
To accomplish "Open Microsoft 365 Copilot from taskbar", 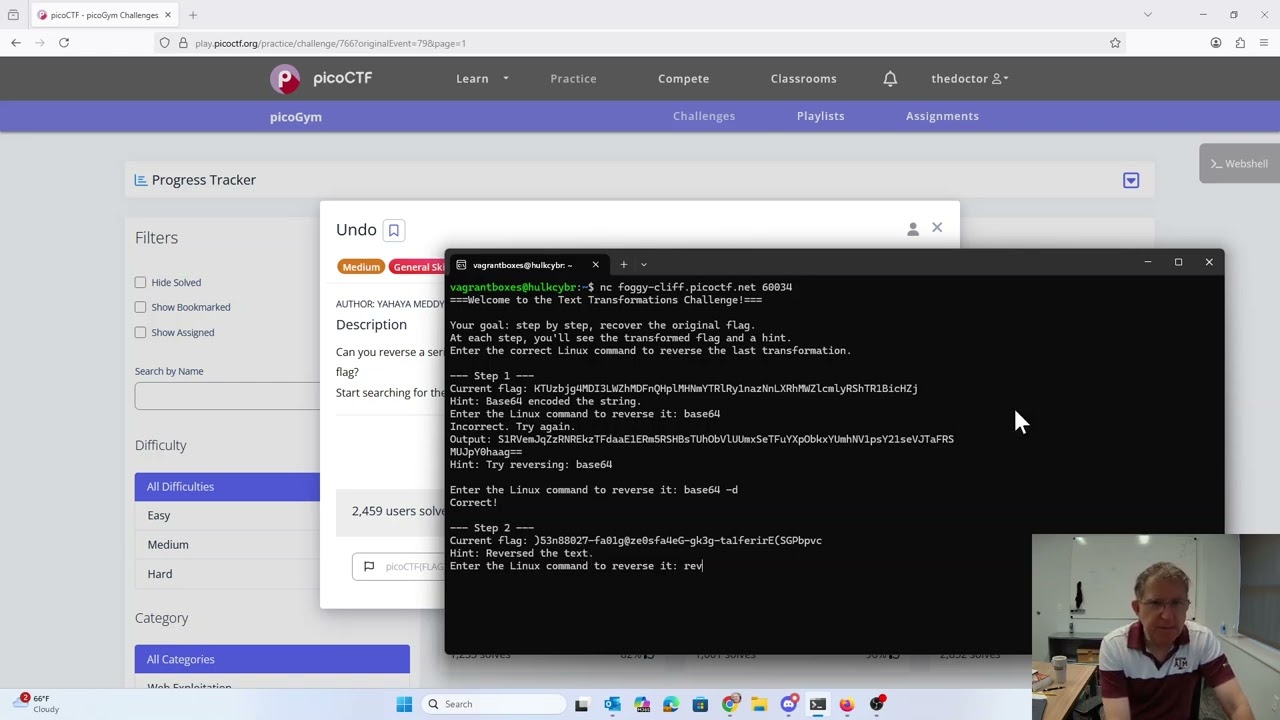I will click(641, 704).
